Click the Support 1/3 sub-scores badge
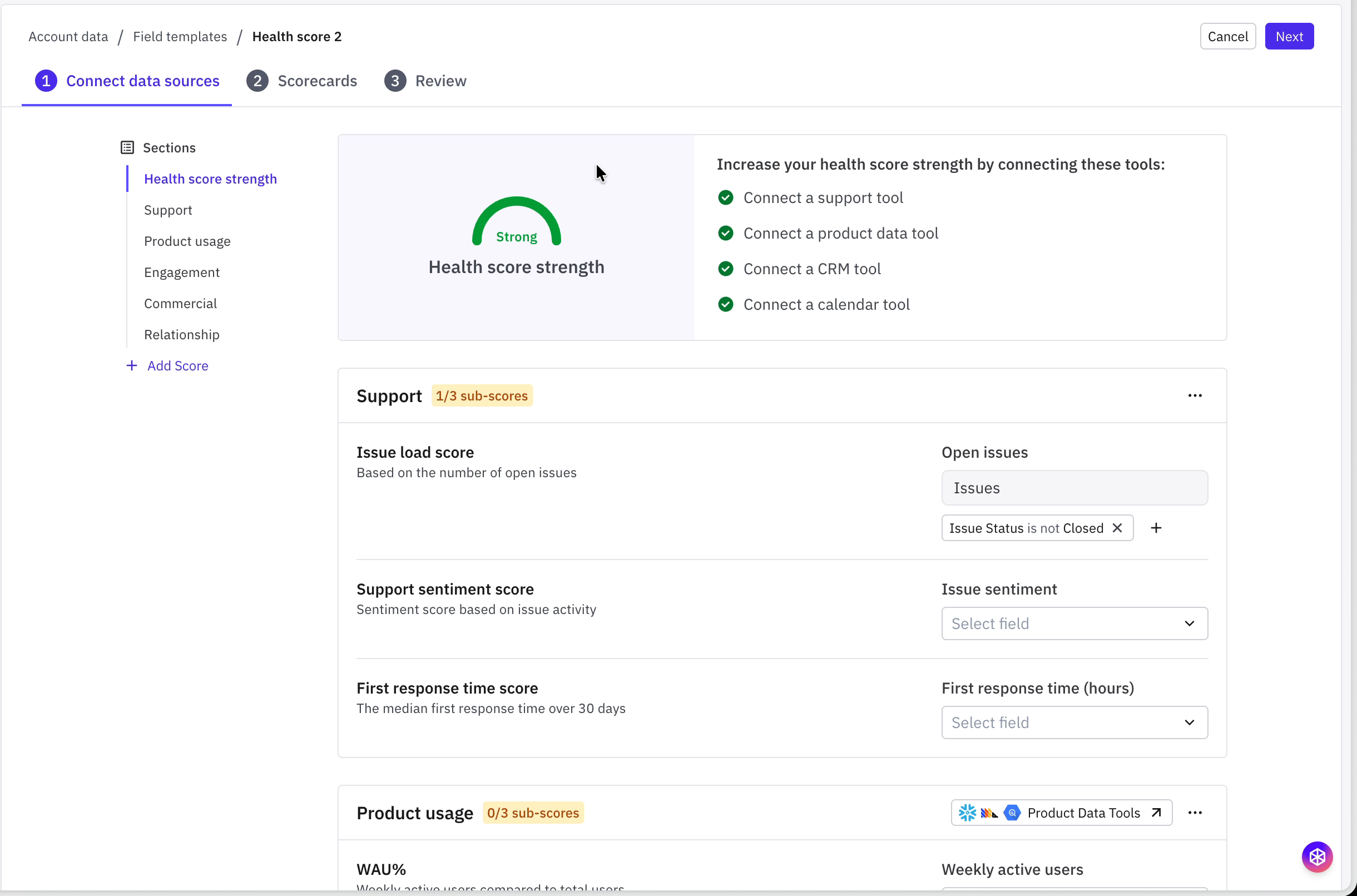Screen dimensions: 1357x896 coord(482,395)
